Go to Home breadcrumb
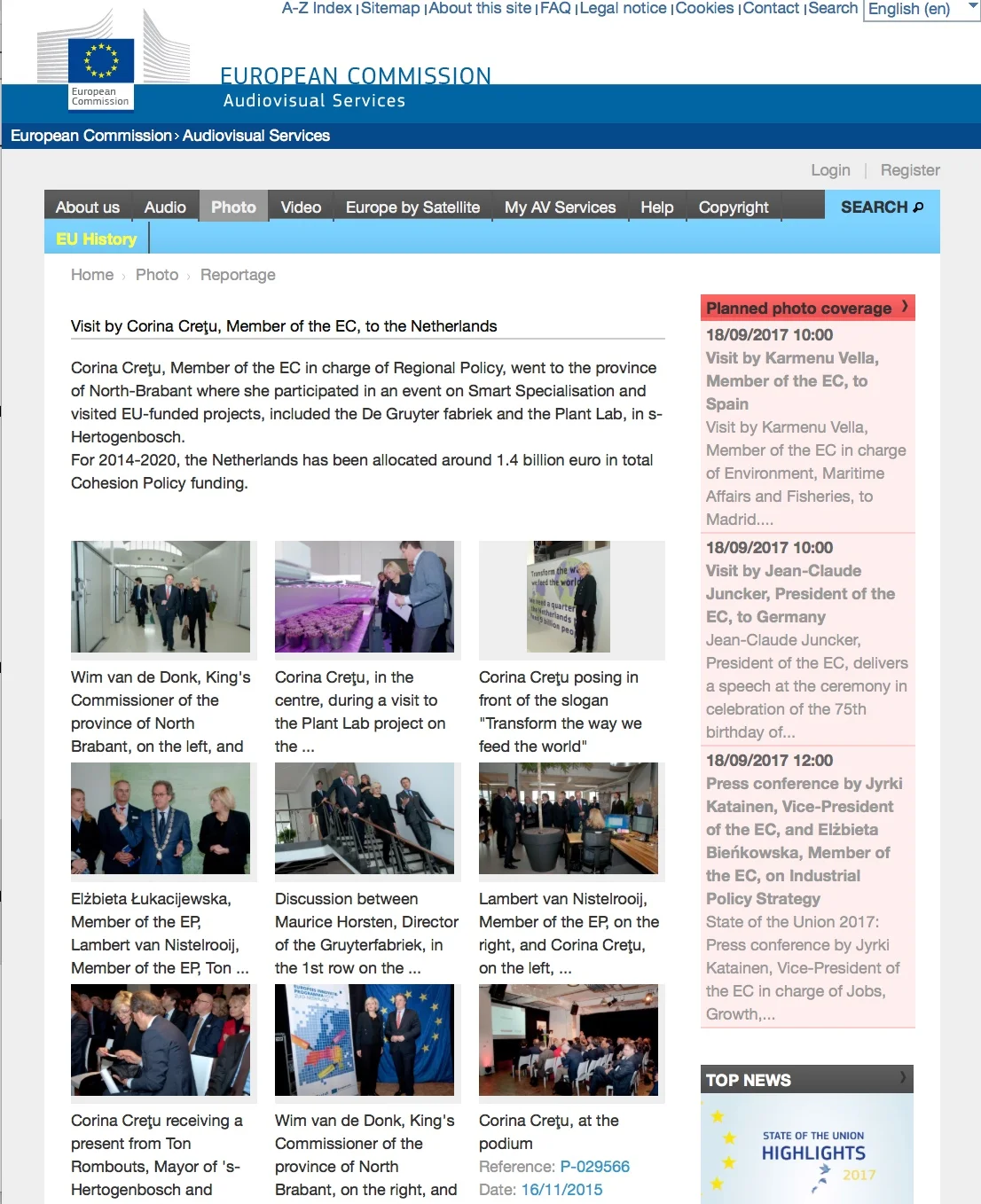 (x=92, y=275)
